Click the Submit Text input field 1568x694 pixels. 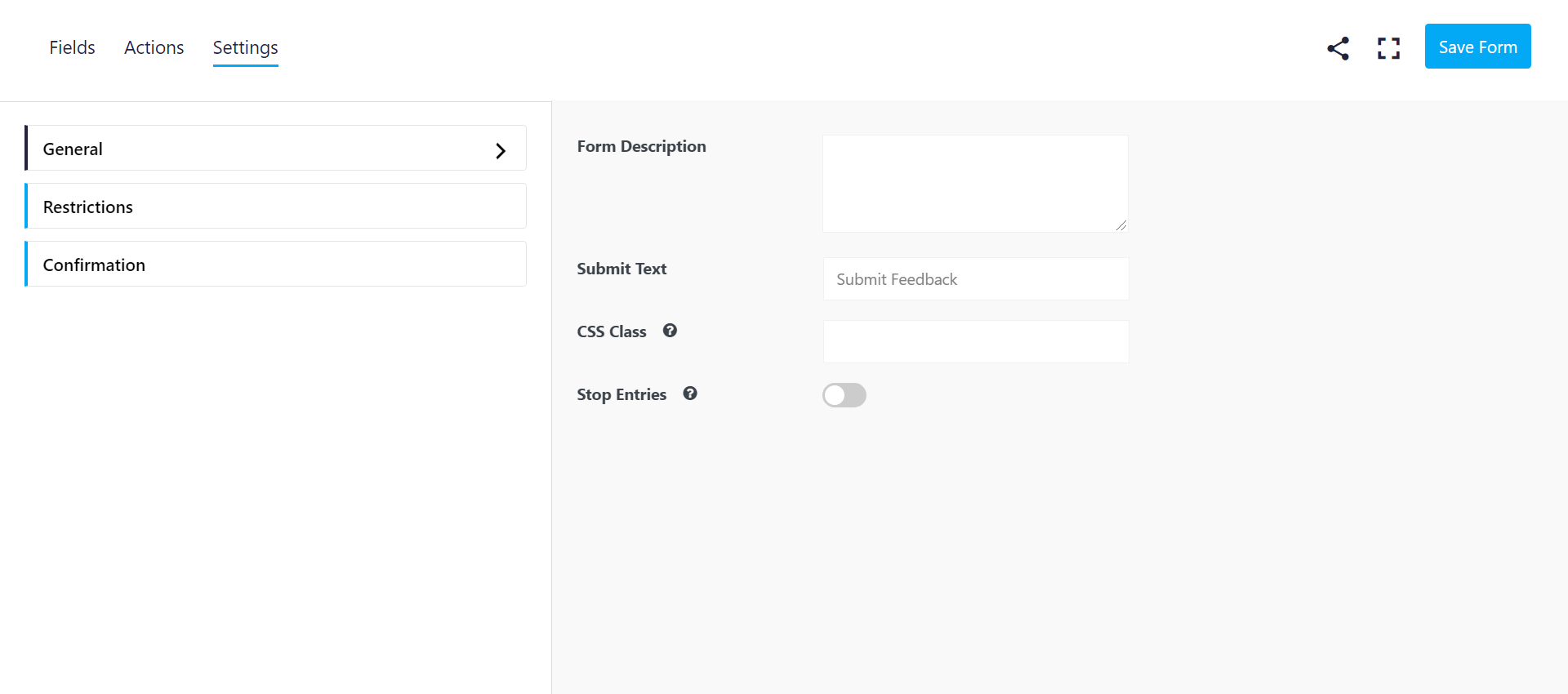coord(976,279)
